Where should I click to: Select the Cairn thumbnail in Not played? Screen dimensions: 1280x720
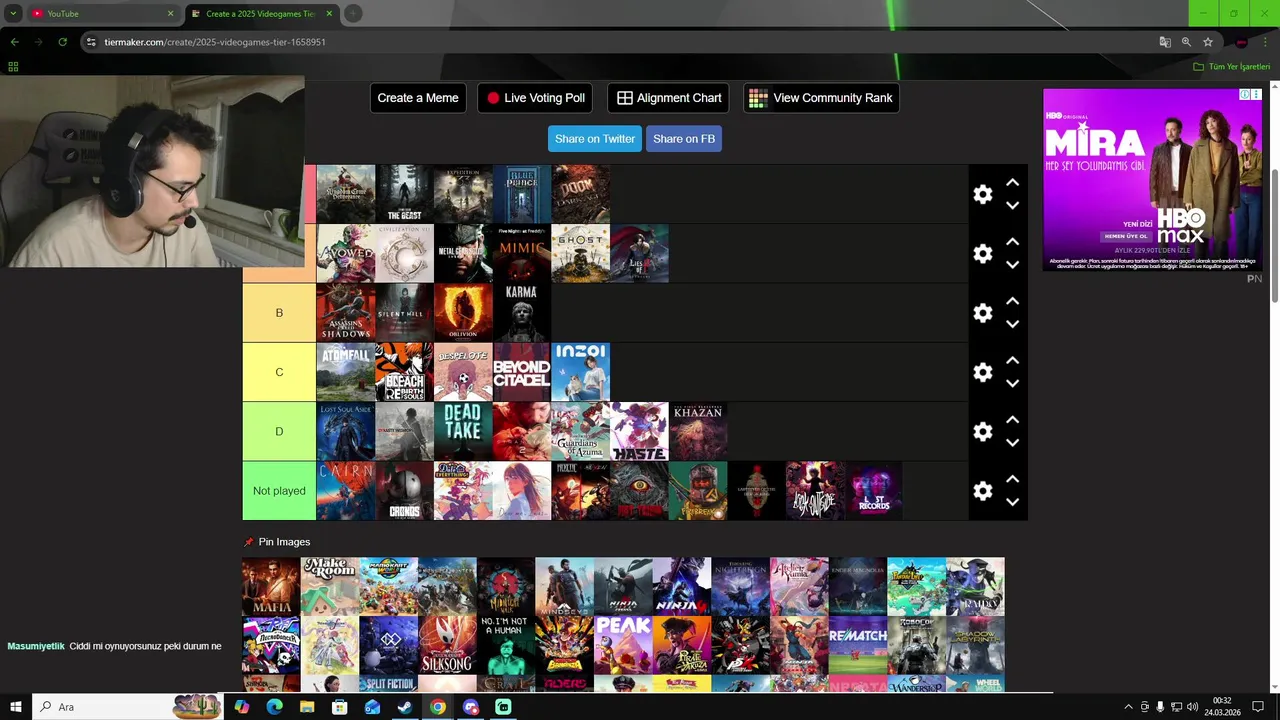tap(346, 491)
